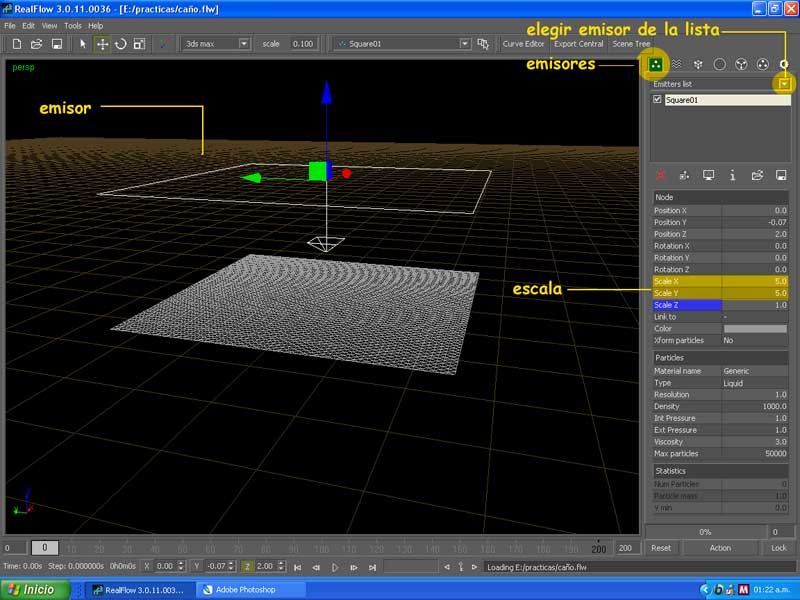Image resolution: width=800 pixels, height=600 pixels.
Task: Delete the emitter with the red X icon
Action: click(x=661, y=176)
